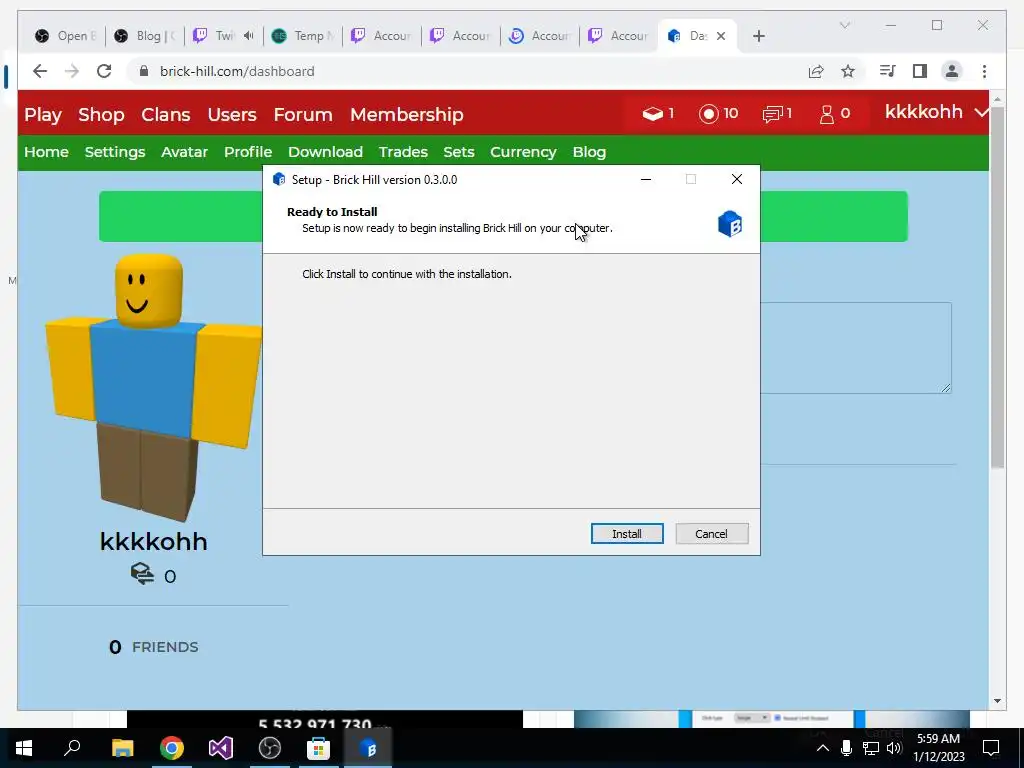Open Microsoft Store from taskbar
Screen dimensions: 1024x768
coord(319,748)
